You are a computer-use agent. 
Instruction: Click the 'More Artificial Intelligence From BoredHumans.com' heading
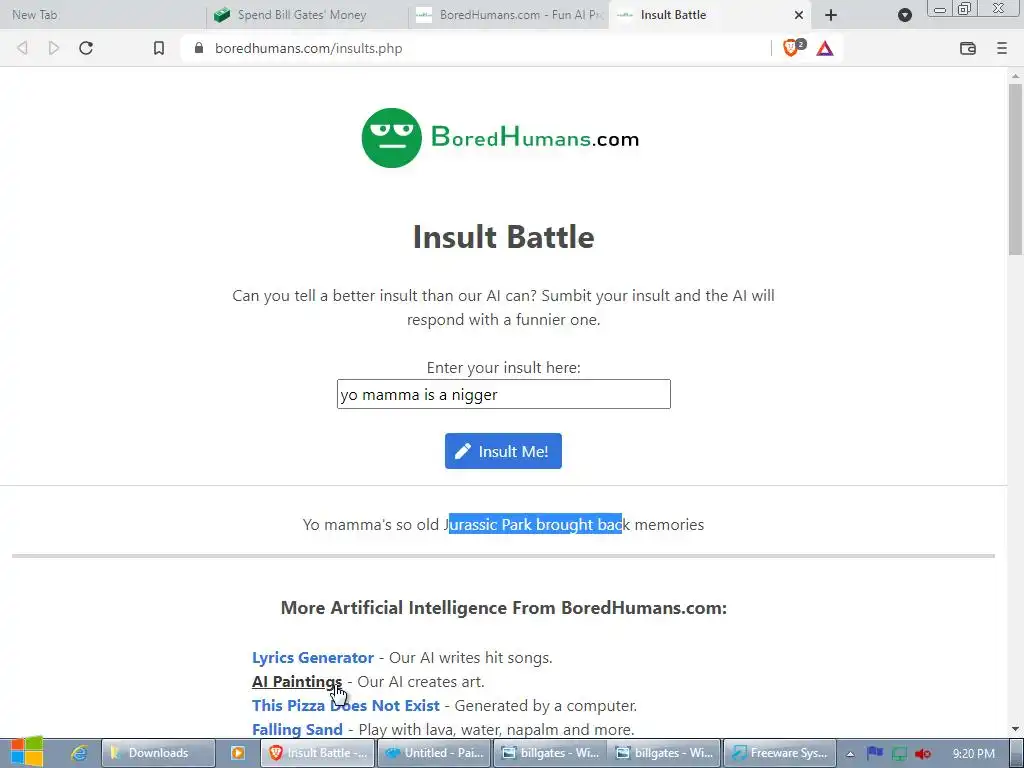(x=504, y=608)
